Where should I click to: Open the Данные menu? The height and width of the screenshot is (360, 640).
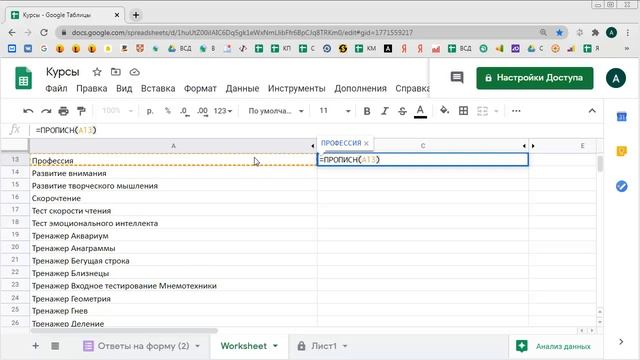click(242, 89)
